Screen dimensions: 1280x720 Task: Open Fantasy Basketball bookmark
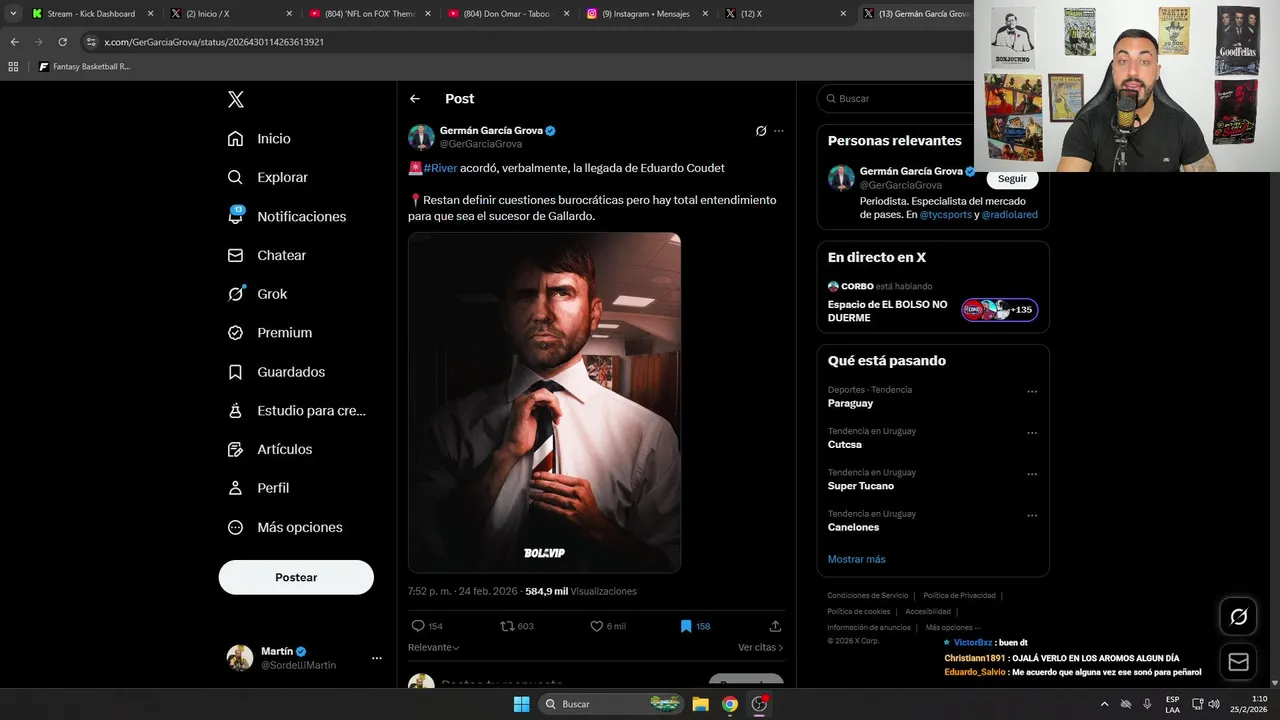(x=84, y=67)
